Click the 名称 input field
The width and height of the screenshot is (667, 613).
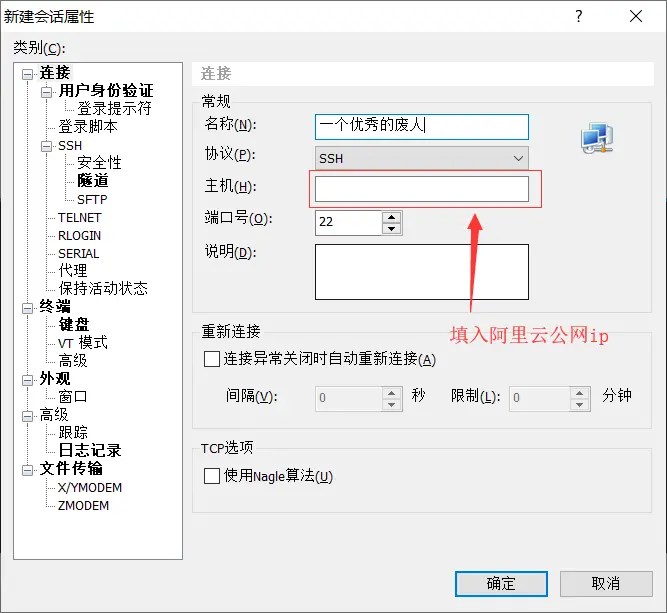tap(422, 126)
